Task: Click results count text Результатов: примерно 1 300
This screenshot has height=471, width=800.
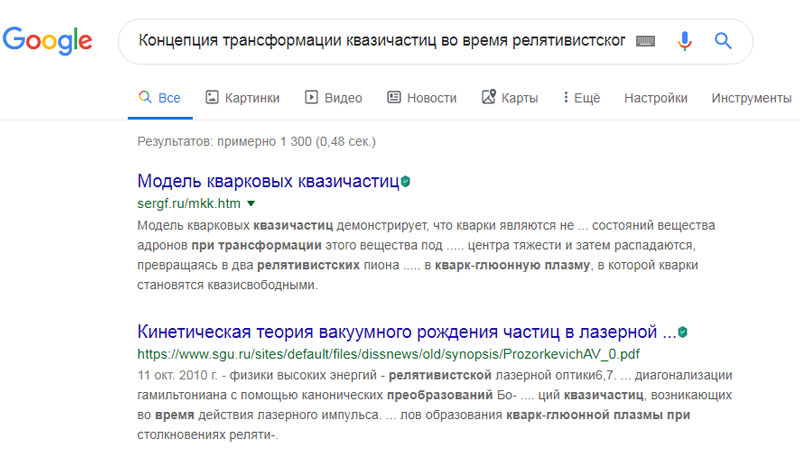Action: point(256,141)
